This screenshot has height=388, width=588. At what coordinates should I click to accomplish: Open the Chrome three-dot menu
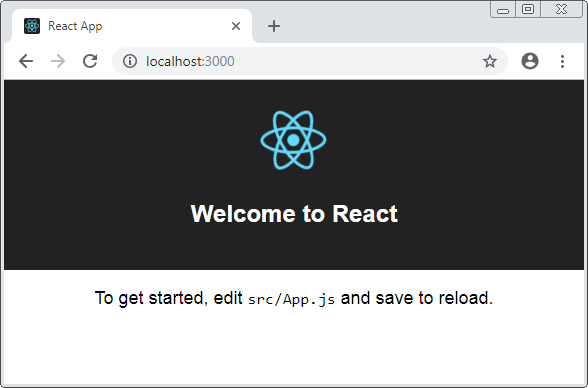(x=562, y=61)
